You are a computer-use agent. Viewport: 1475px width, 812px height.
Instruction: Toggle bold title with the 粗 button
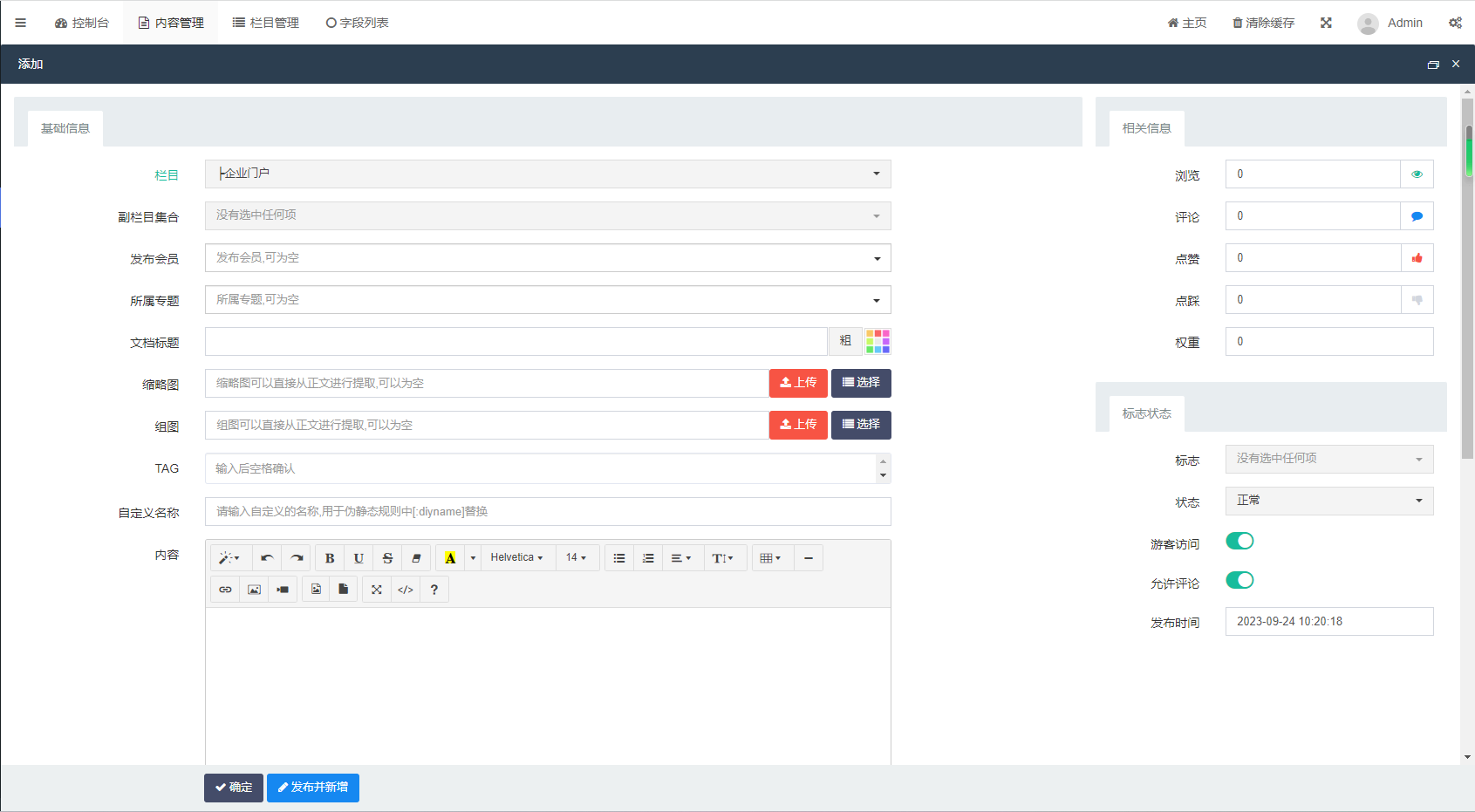pyautogui.click(x=845, y=341)
